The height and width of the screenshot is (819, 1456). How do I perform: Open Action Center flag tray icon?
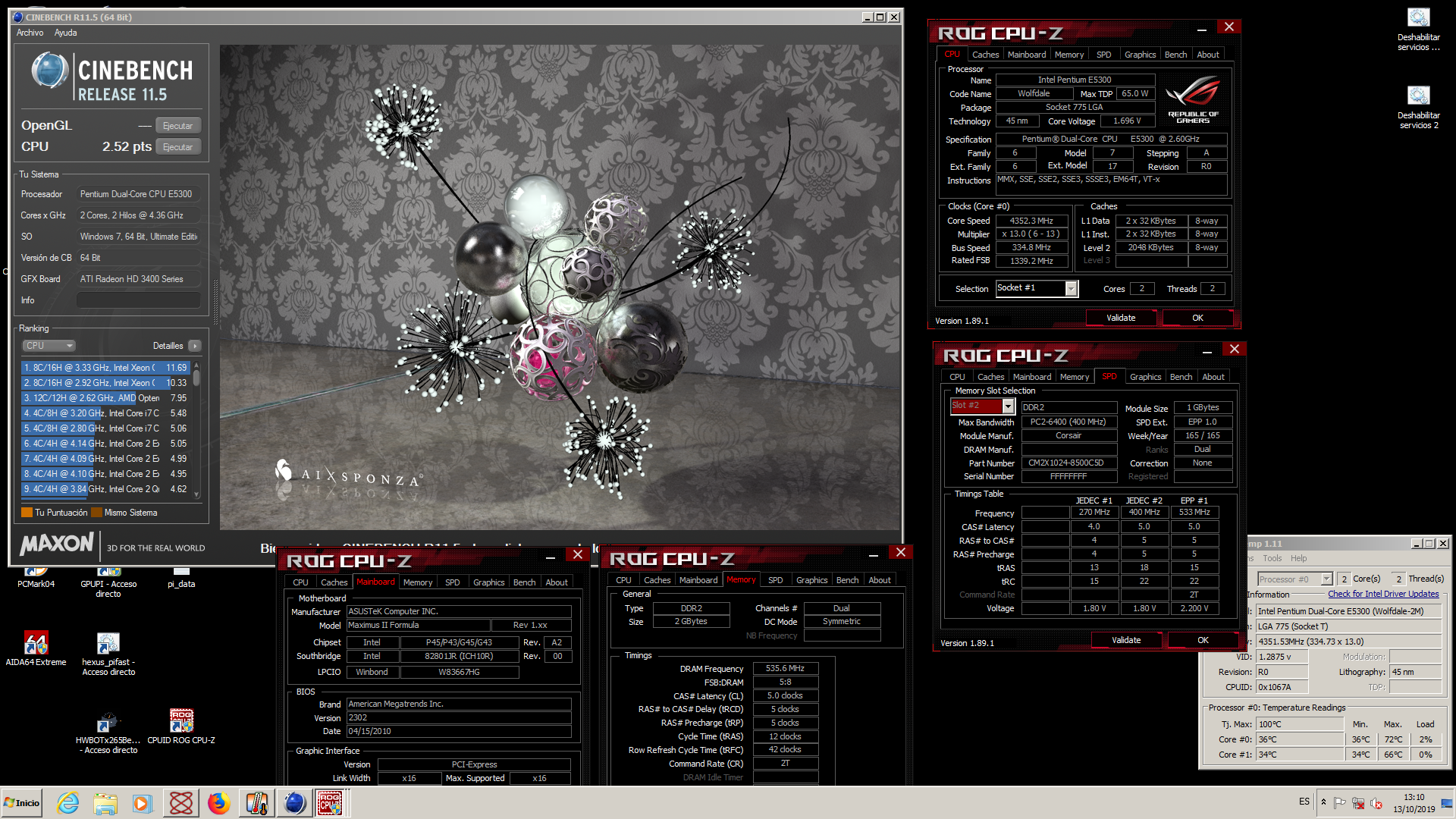pos(1339,803)
